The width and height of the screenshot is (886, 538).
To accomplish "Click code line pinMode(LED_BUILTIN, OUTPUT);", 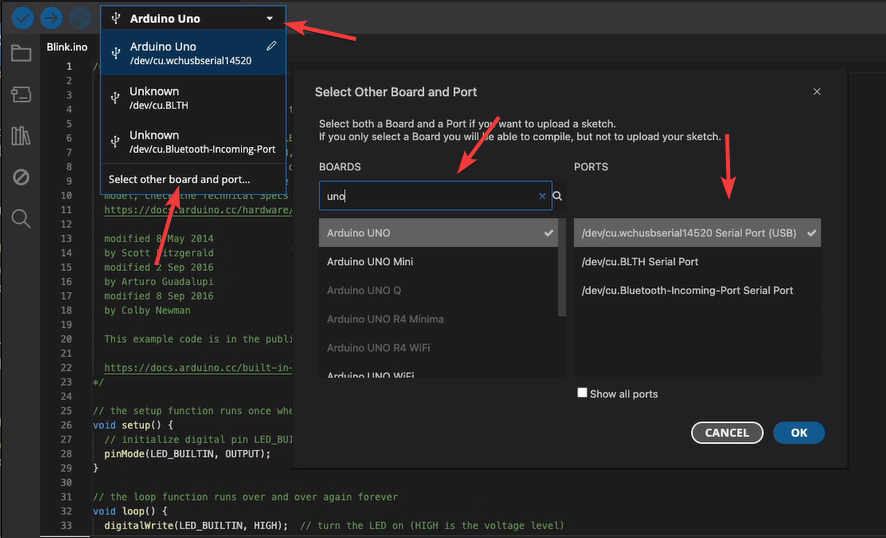I will pyautogui.click(x=188, y=454).
